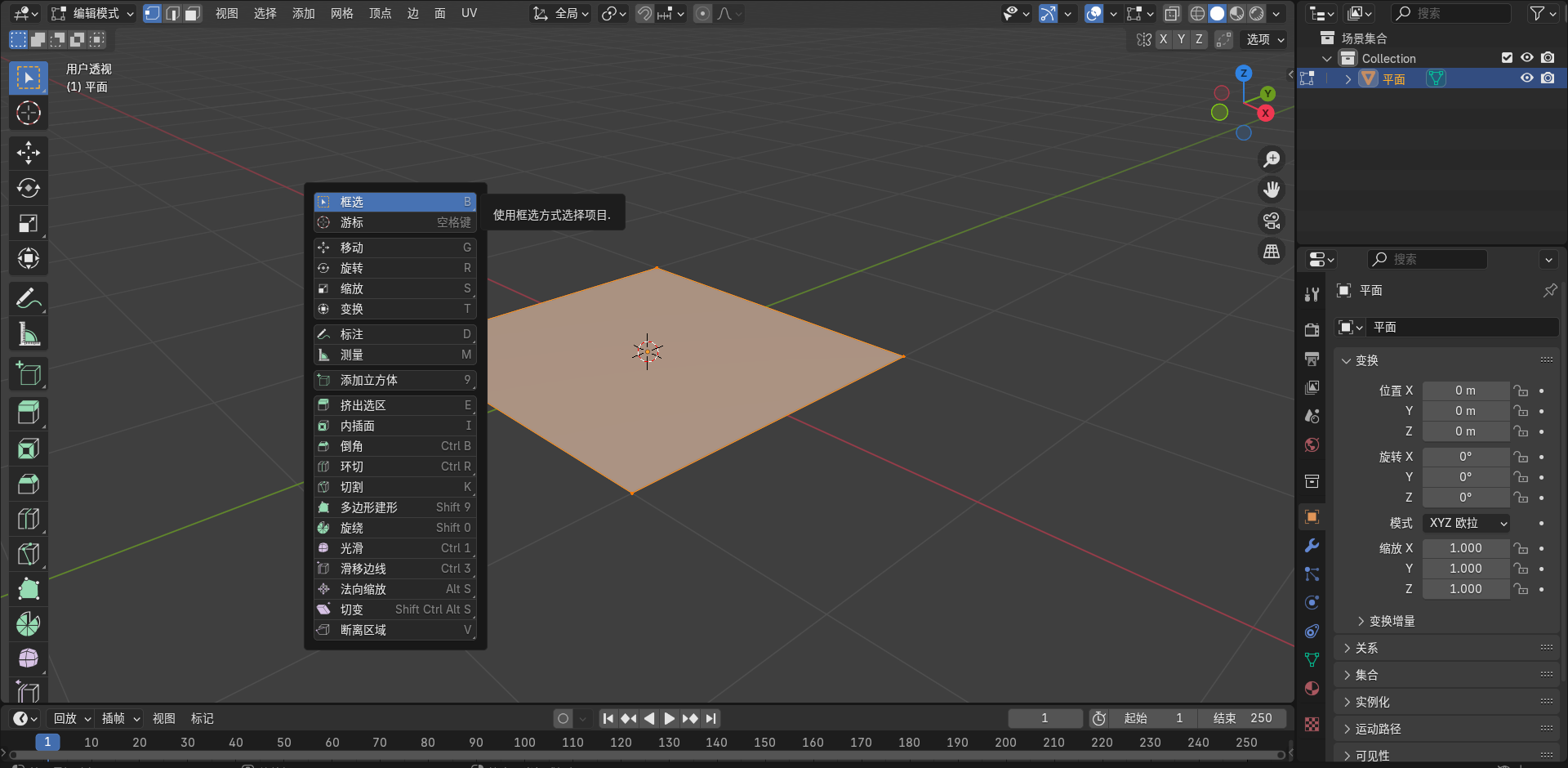Image resolution: width=1568 pixels, height=768 pixels.
Task: Click play animation button in timeline
Action: point(669,718)
